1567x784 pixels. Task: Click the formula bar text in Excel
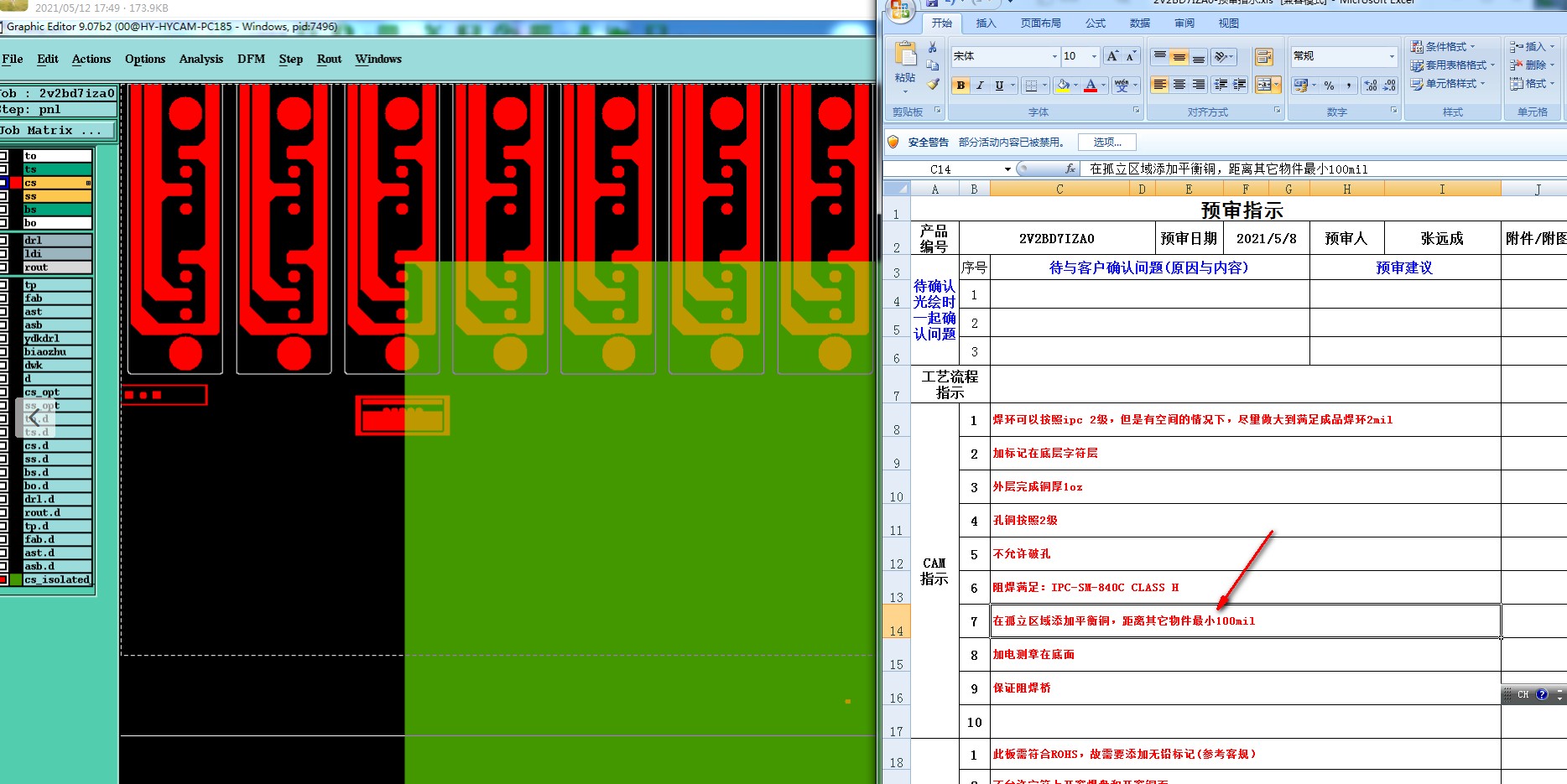tap(1228, 169)
